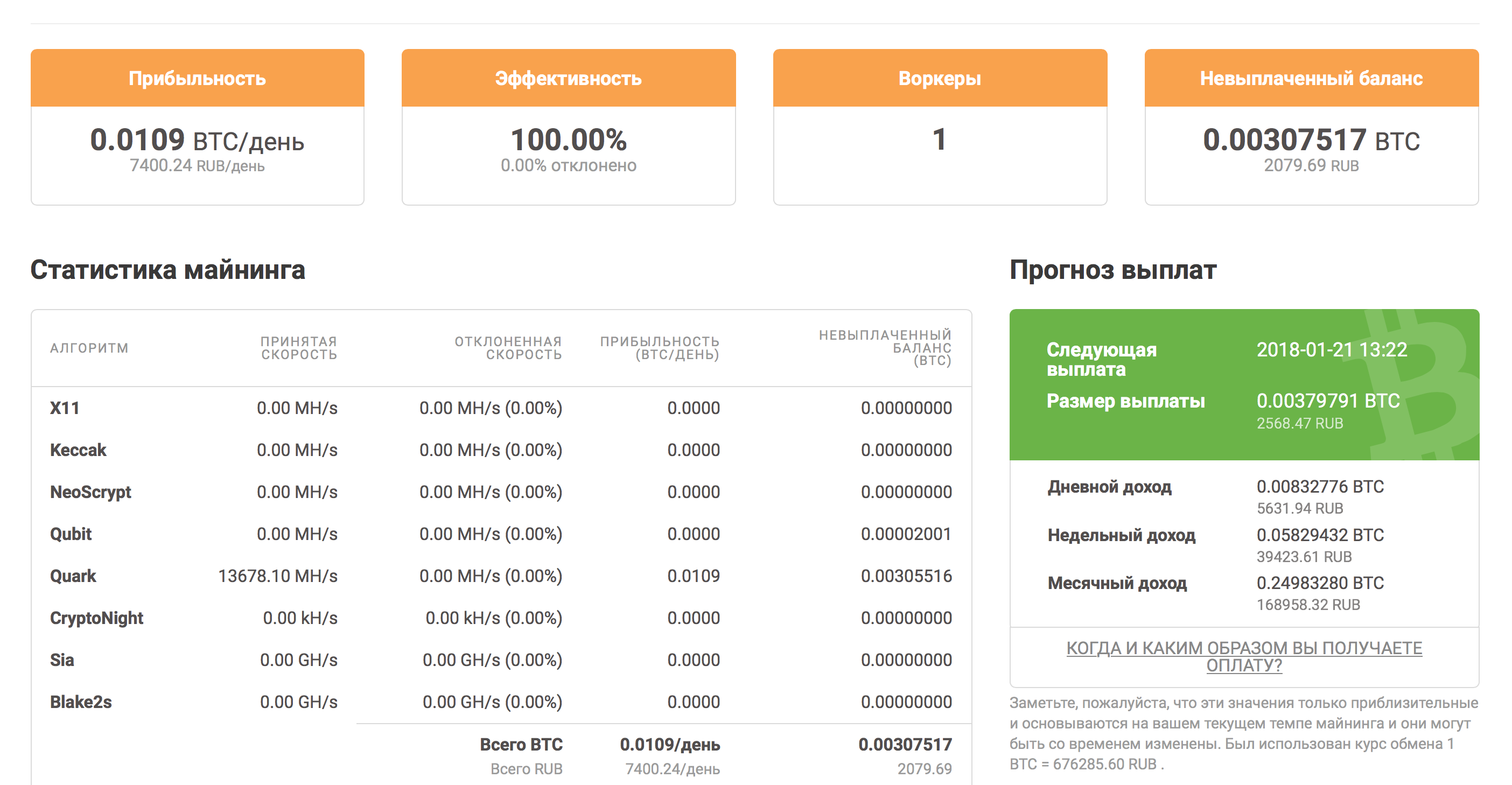Click the Всего BTC total label

521,745
